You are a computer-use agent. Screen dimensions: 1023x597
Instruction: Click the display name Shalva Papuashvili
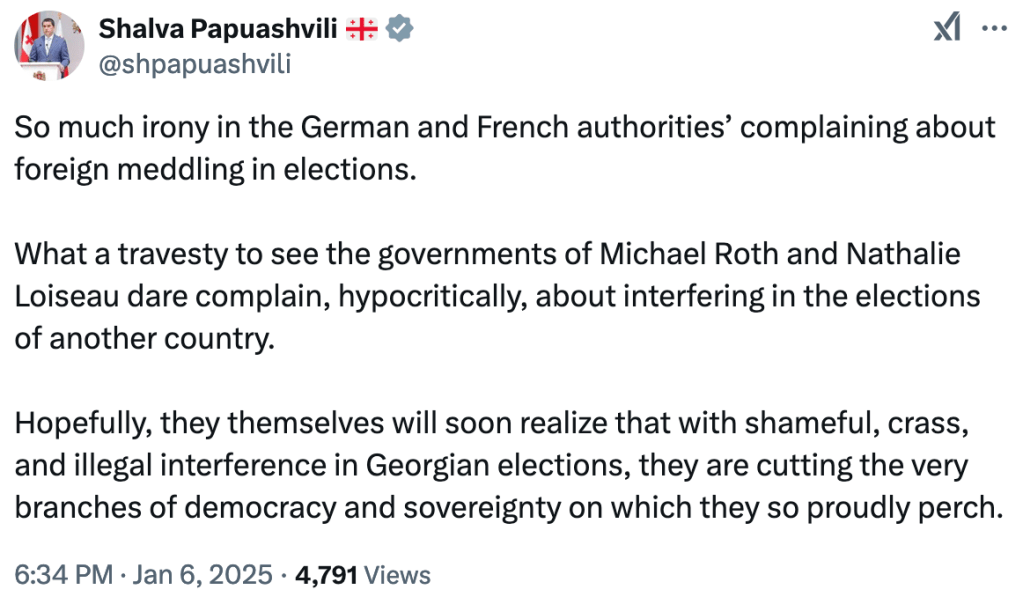[217, 30]
